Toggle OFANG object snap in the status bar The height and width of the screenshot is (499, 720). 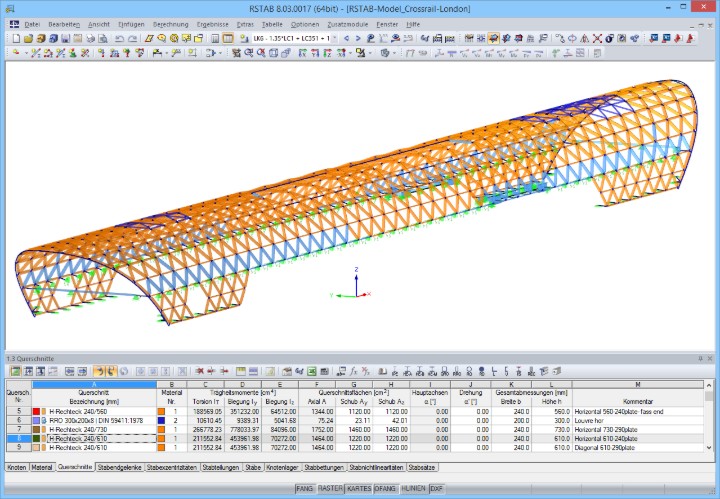click(x=386, y=489)
